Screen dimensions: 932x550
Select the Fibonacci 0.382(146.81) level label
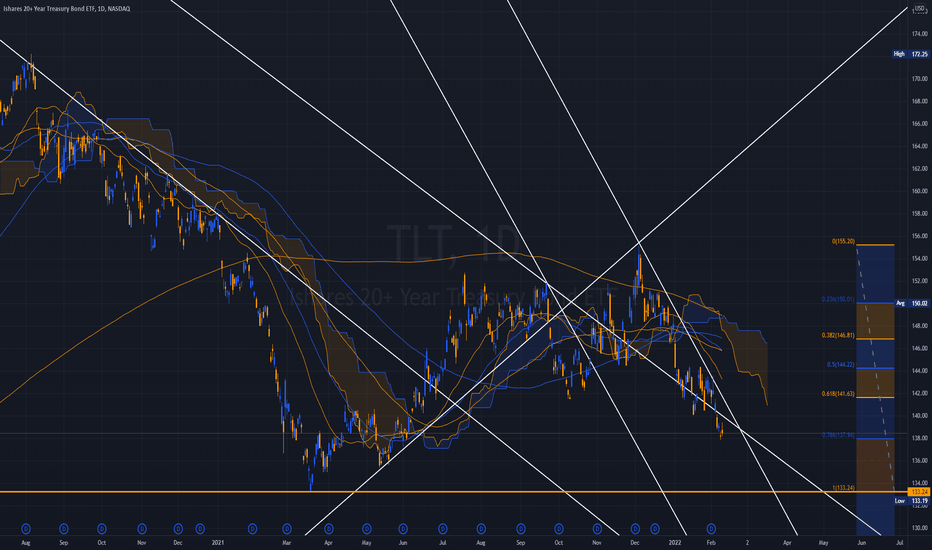click(x=838, y=335)
